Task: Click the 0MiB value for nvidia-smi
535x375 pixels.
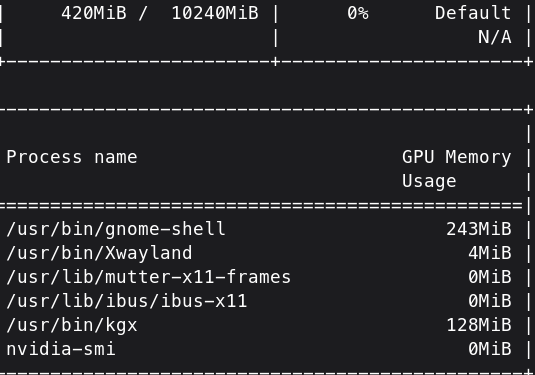Action: click(x=490, y=349)
